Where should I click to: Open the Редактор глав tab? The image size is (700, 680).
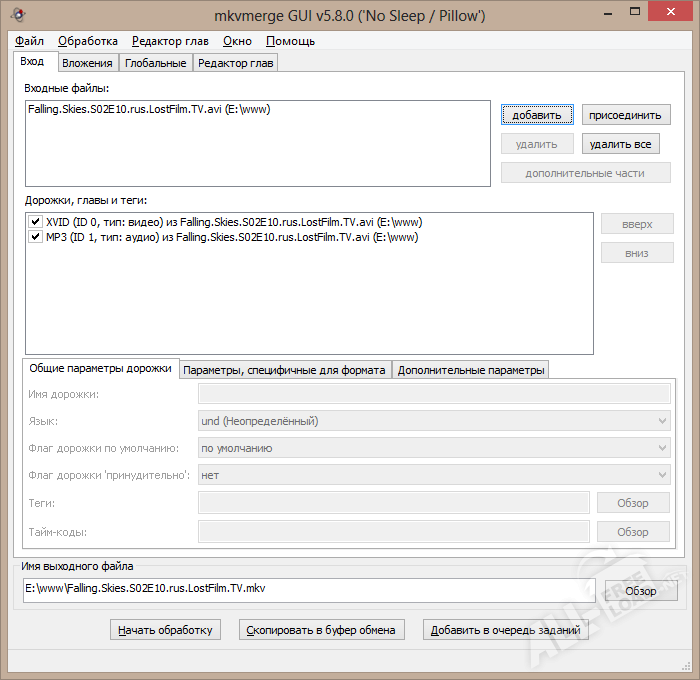click(x=235, y=63)
